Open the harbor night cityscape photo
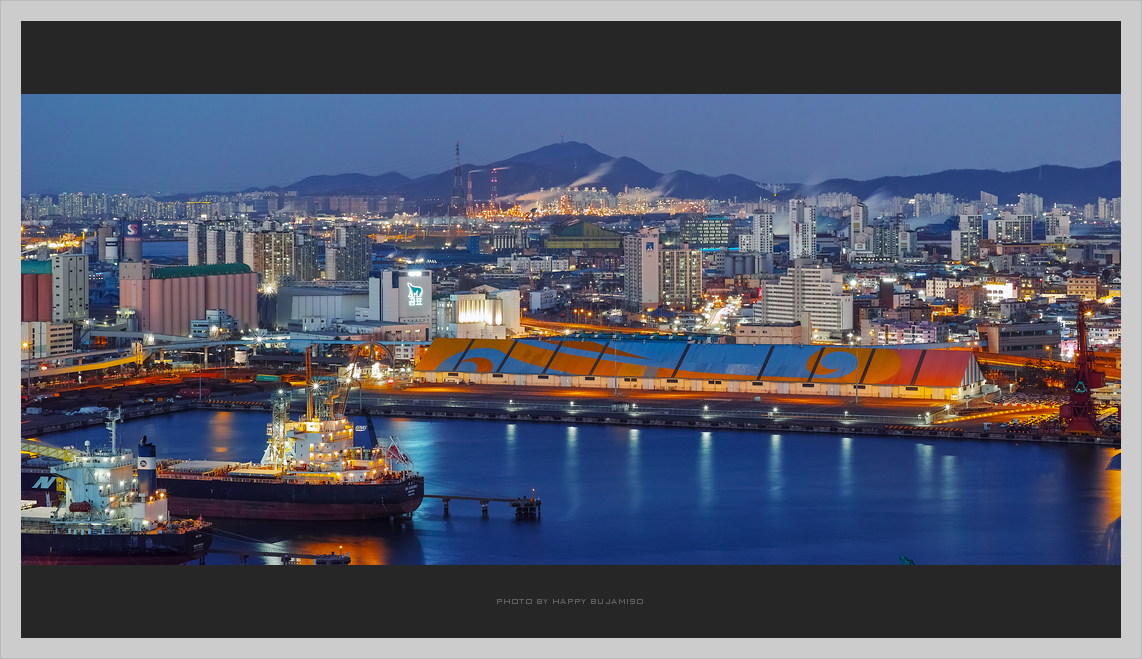Screen dimensions: 1142x659 [x=570, y=329]
